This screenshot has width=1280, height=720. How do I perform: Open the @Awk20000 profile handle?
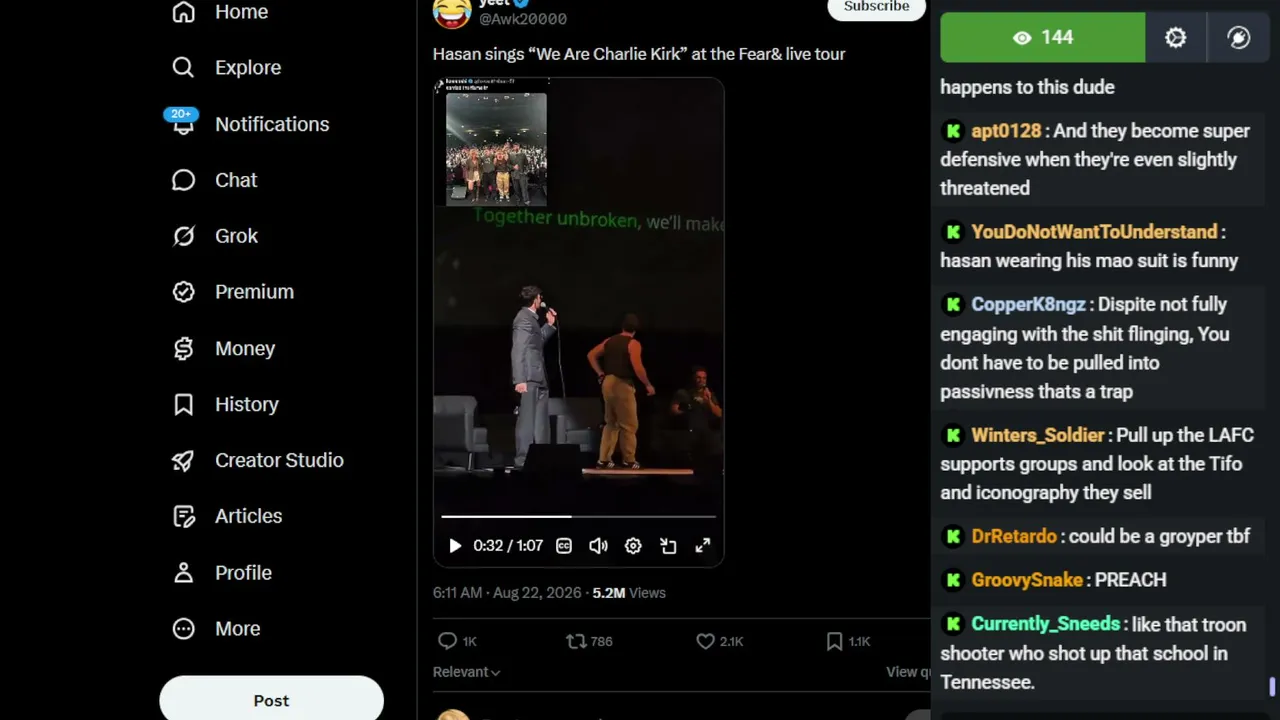(x=523, y=19)
